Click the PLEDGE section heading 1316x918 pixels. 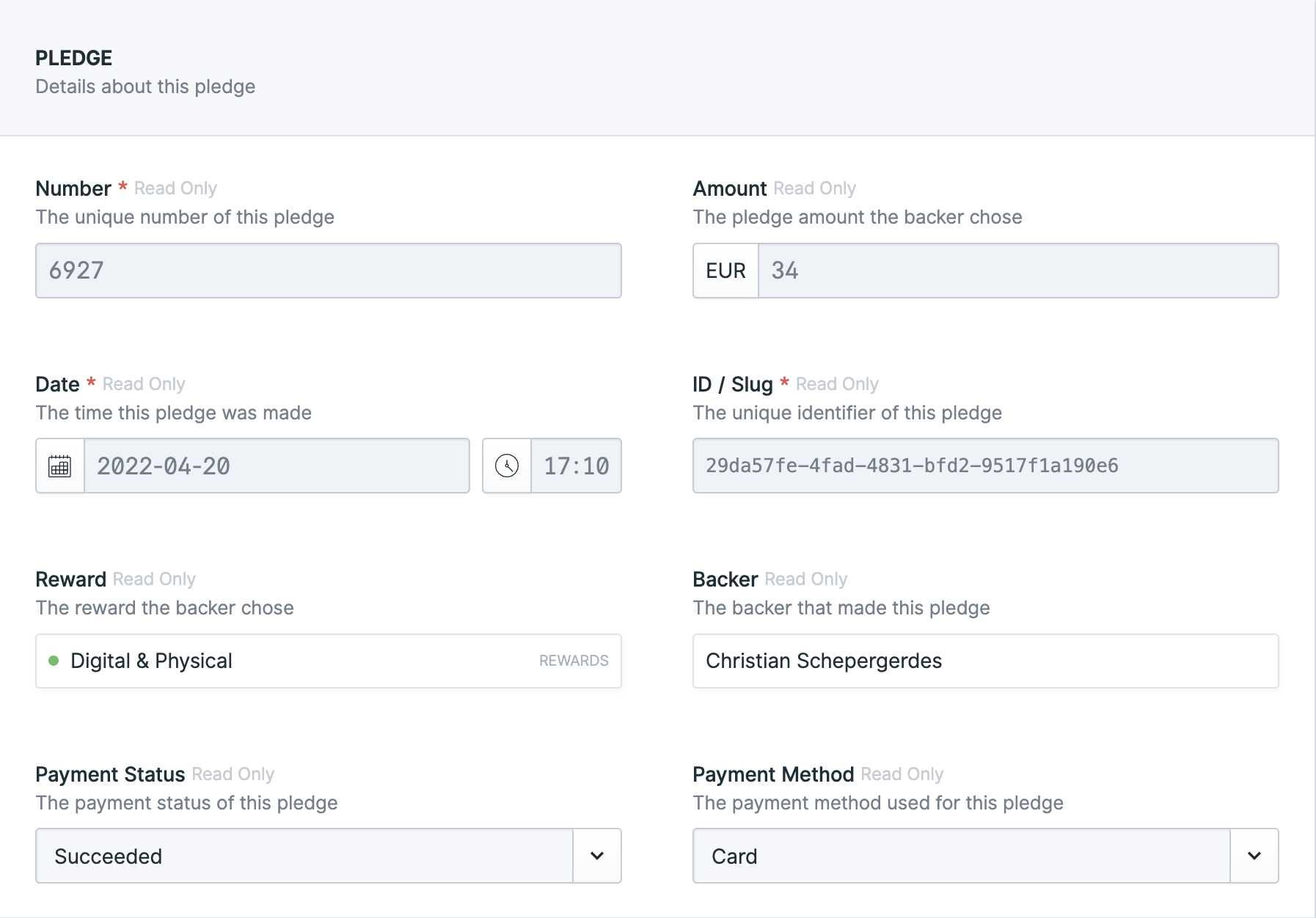pyautogui.click(x=74, y=58)
